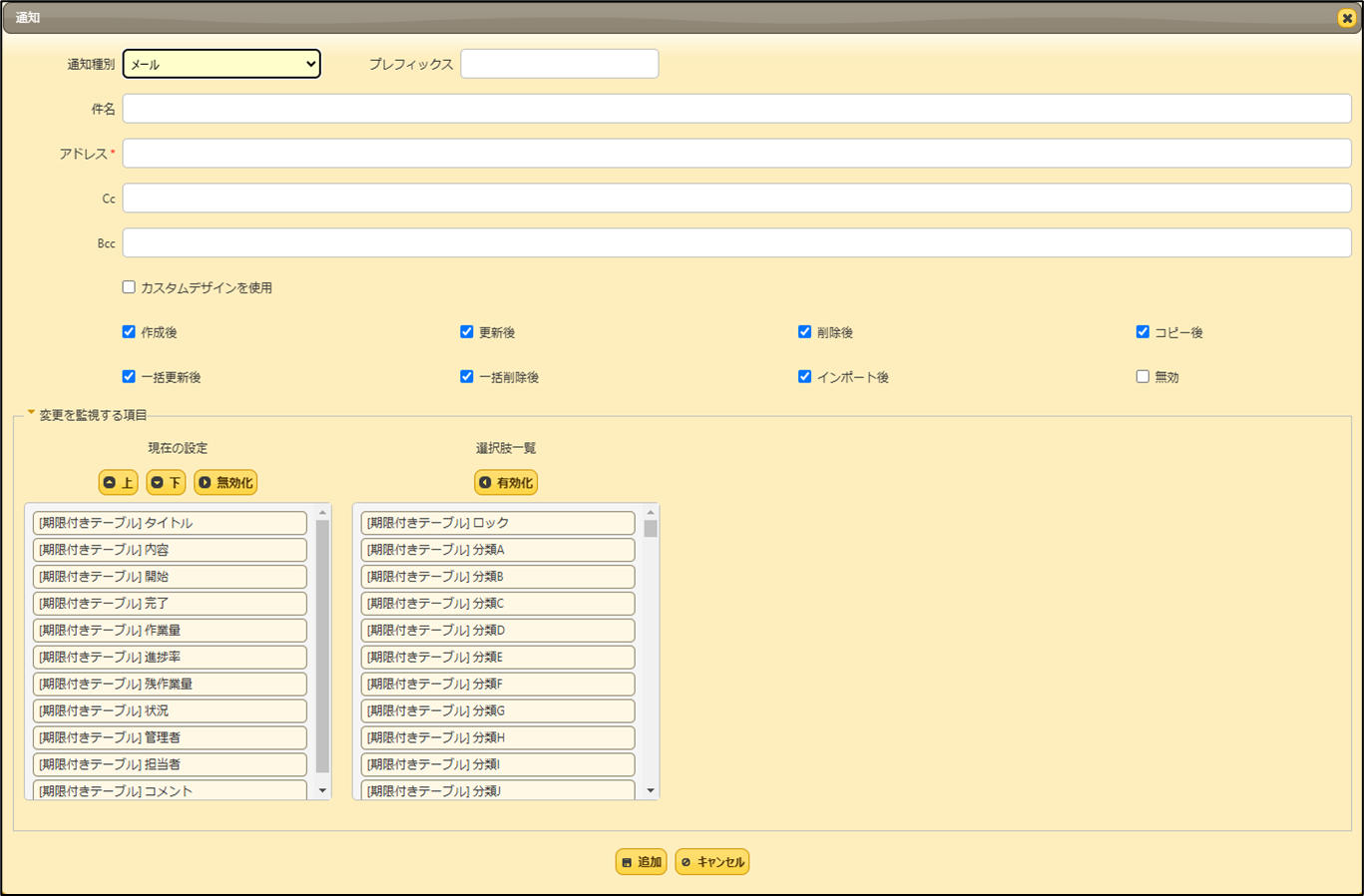Select [期限付きテーブル] 分類J option
Viewport: 1364px width, 896px height.
pyautogui.click(x=498, y=790)
